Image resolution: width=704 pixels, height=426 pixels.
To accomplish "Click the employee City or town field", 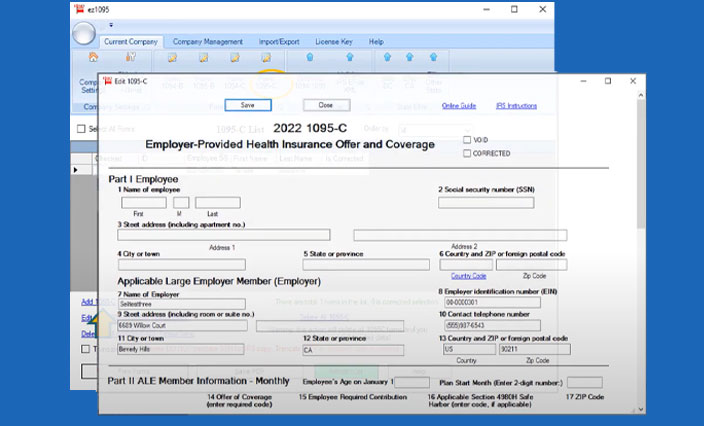I will [x=181, y=264].
